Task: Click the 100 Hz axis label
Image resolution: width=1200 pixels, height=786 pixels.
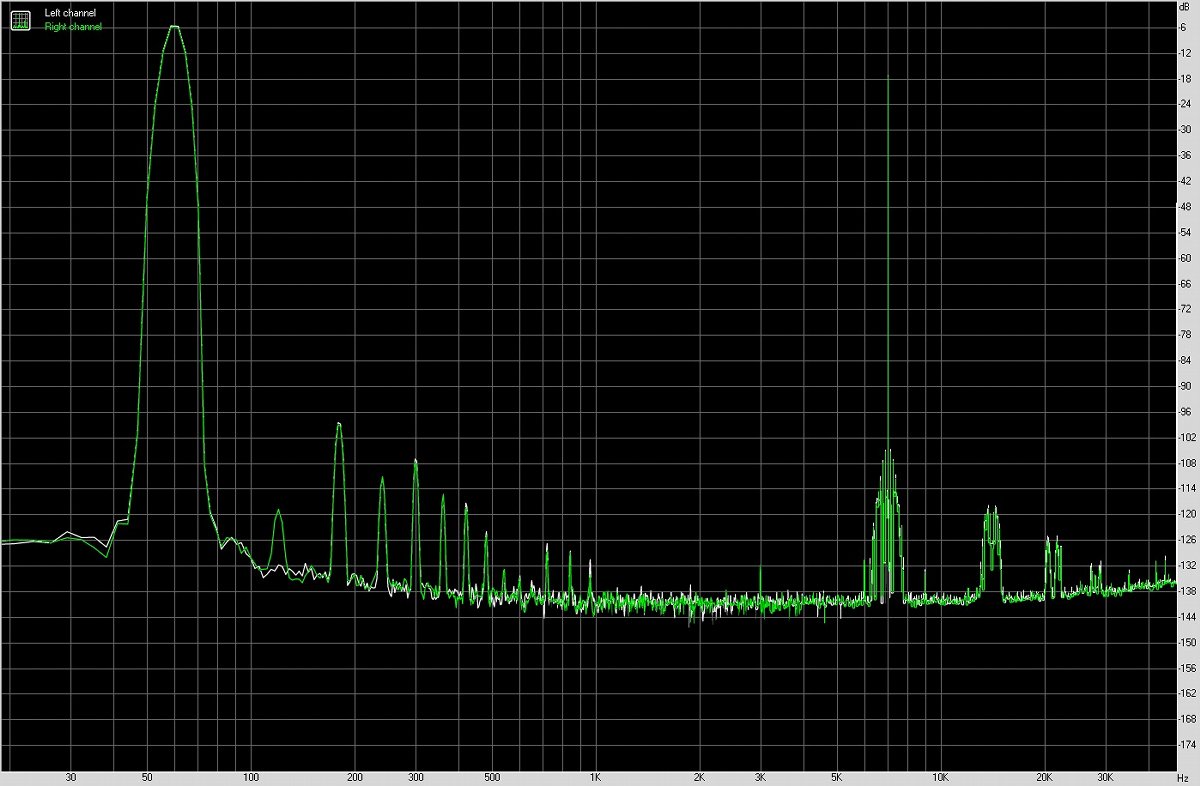Action: point(251,777)
